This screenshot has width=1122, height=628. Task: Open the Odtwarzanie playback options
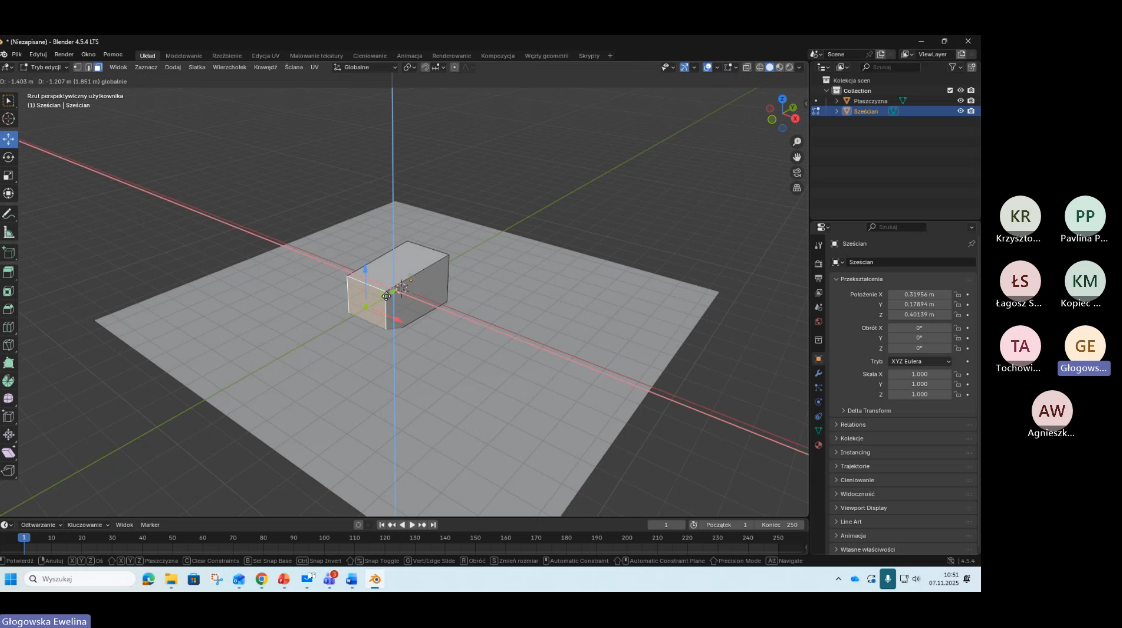pyautogui.click(x=40, y=524)
